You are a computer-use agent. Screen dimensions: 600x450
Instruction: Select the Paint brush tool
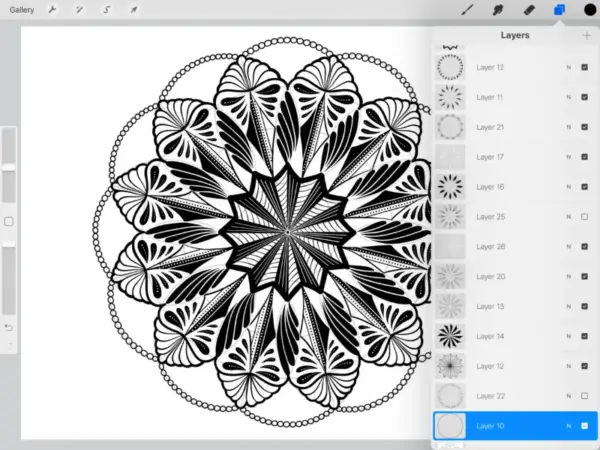[x=467, y=10]
